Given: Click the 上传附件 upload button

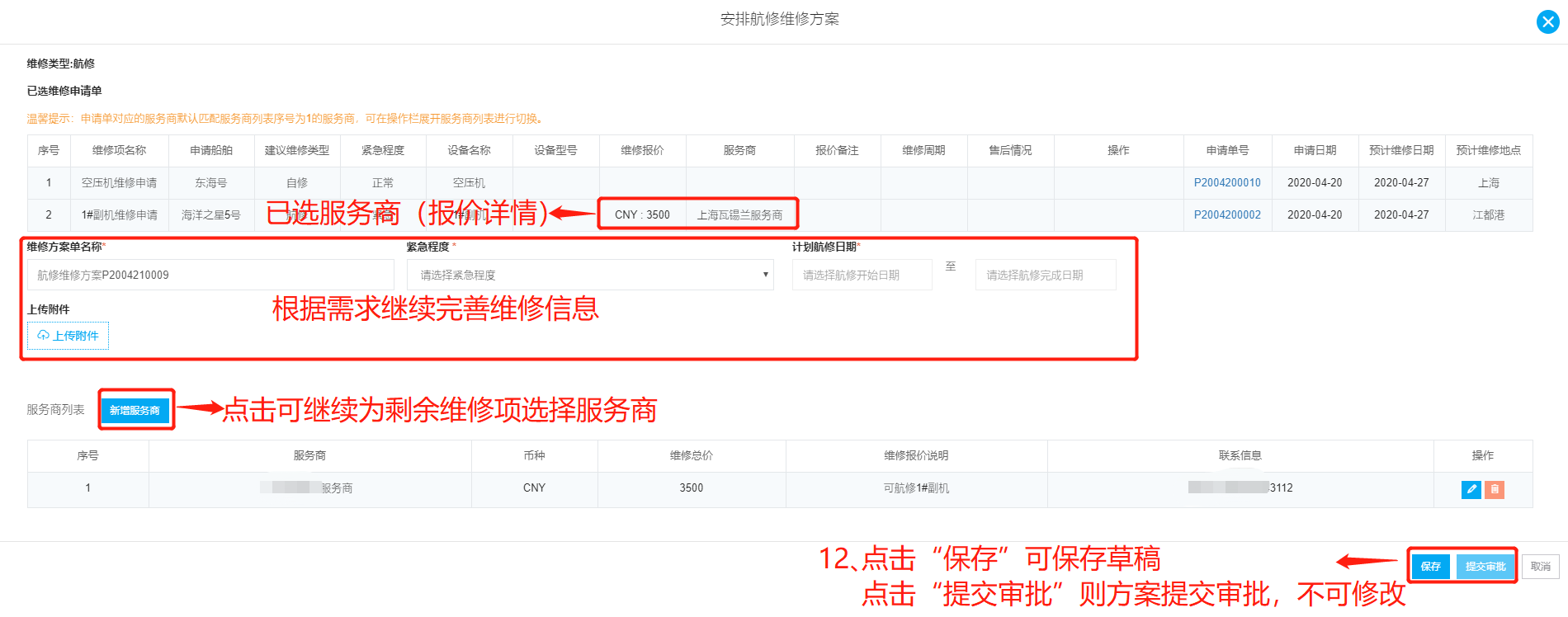Looking at the screenshot, I should coord(68,336).
